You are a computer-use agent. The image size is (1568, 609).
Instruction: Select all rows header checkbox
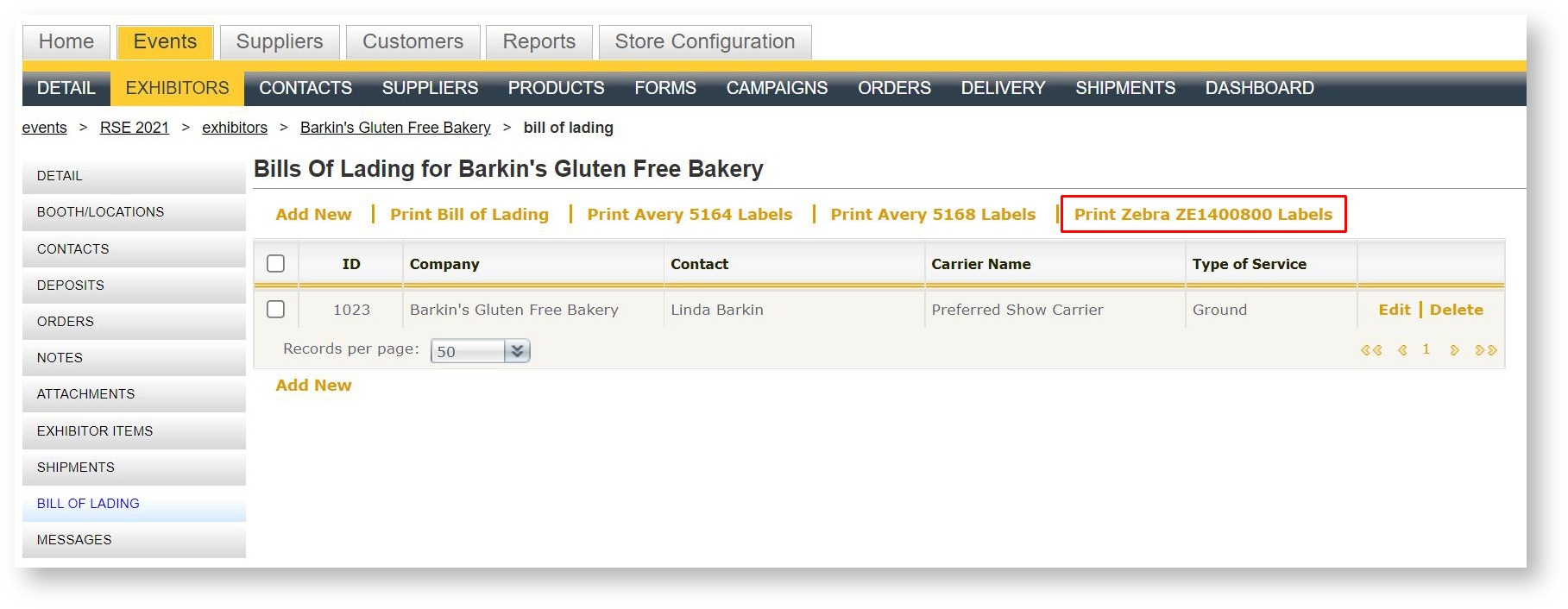(x=275, y=264)
